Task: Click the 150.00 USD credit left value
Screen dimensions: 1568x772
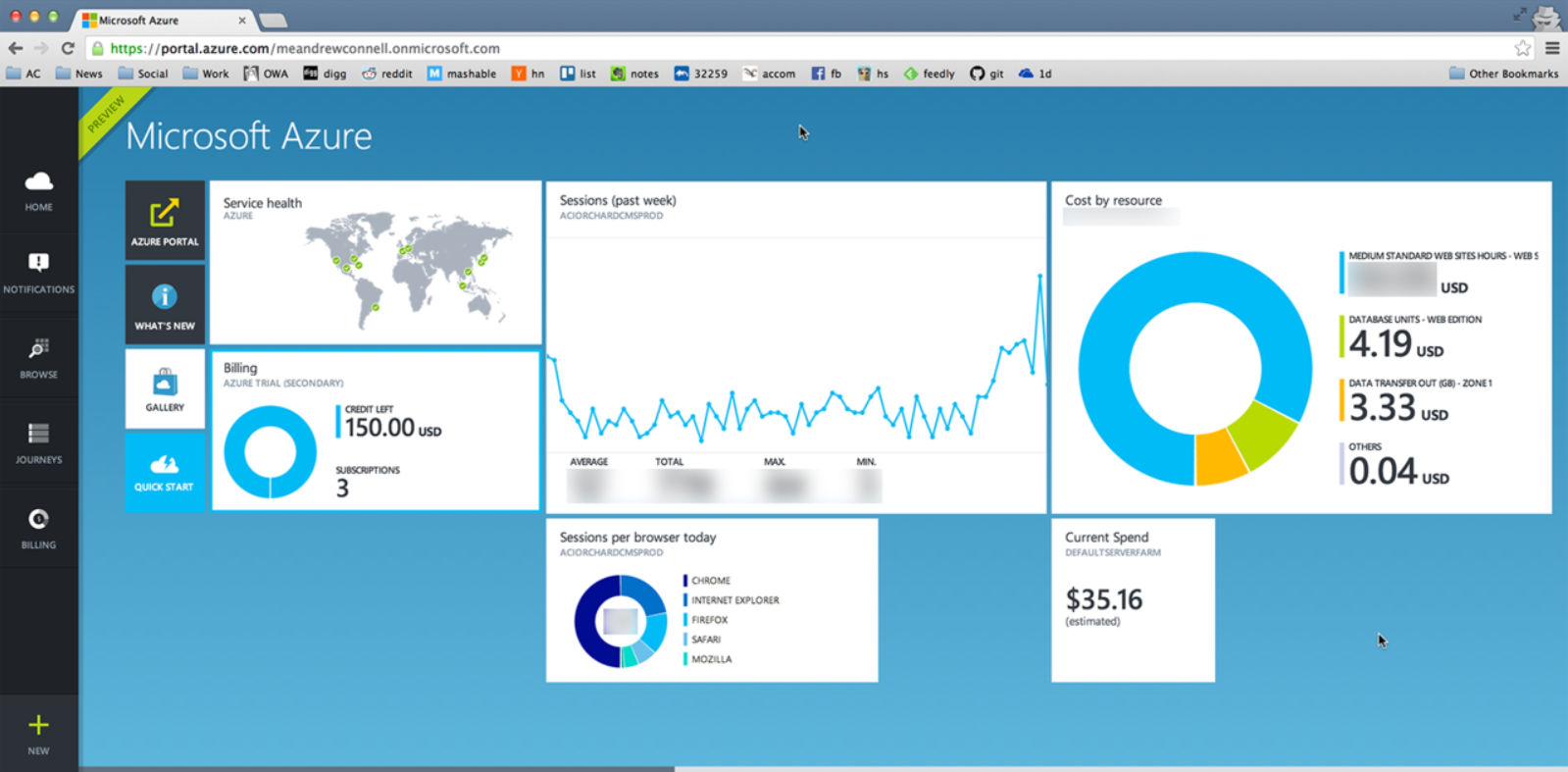Action: pos(392,428)
